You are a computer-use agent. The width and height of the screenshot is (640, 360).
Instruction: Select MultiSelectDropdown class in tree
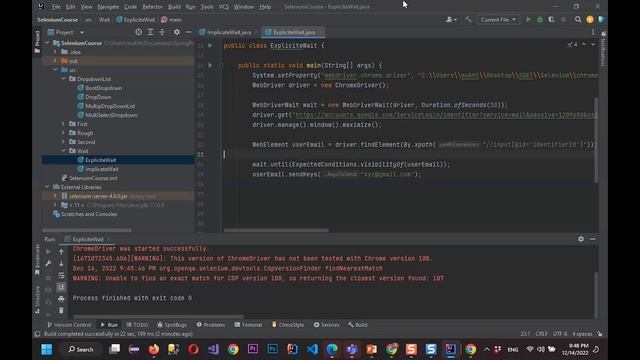tap(111, 115)
